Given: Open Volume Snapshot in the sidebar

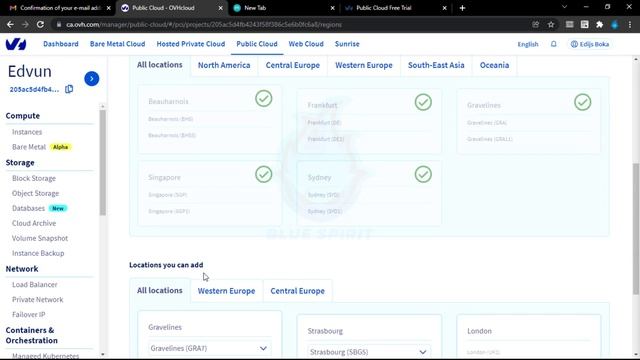Looking at the screenshot, I should (x=40, y=238).
